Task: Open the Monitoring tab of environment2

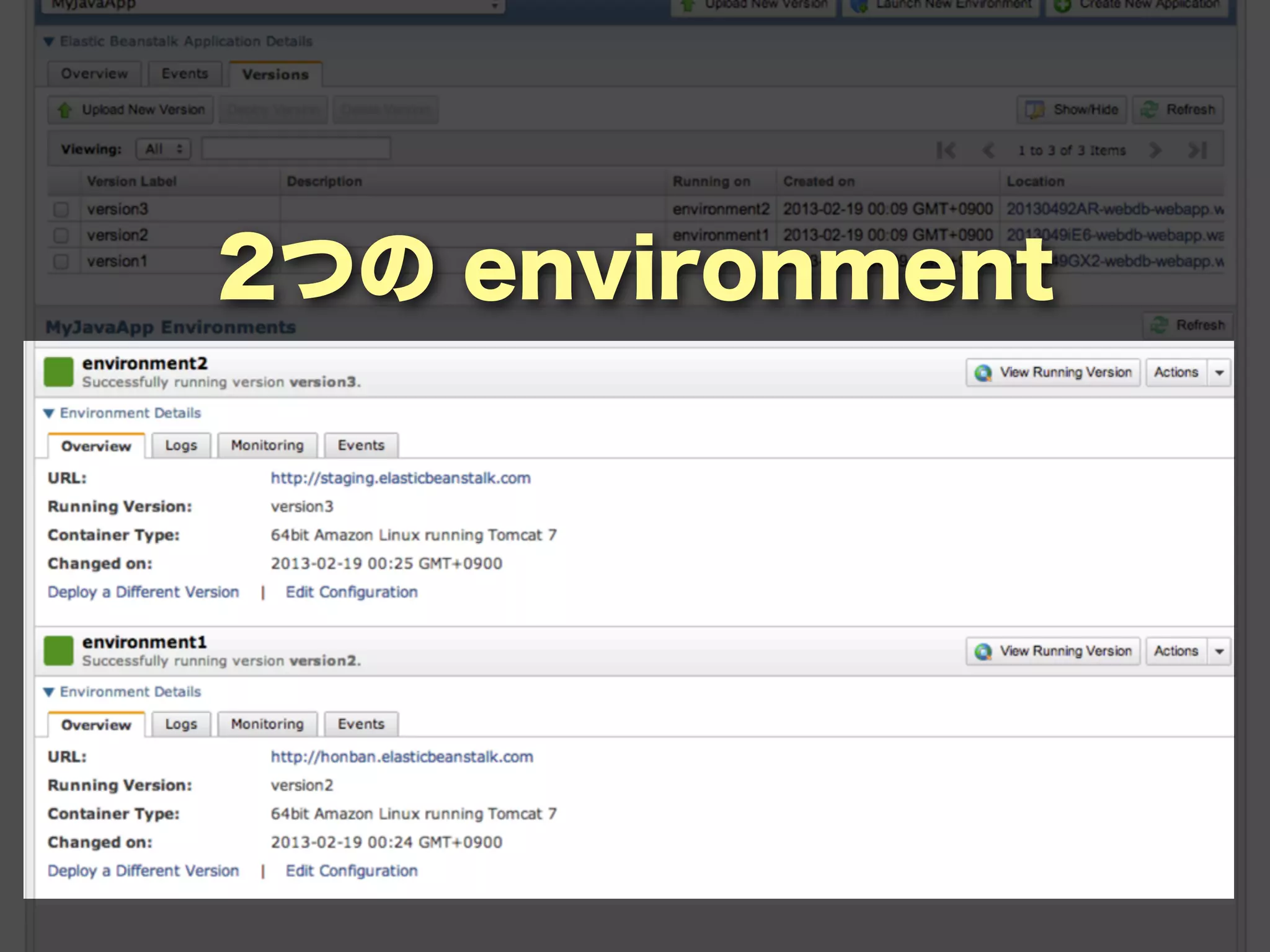Action: [267, 445]
